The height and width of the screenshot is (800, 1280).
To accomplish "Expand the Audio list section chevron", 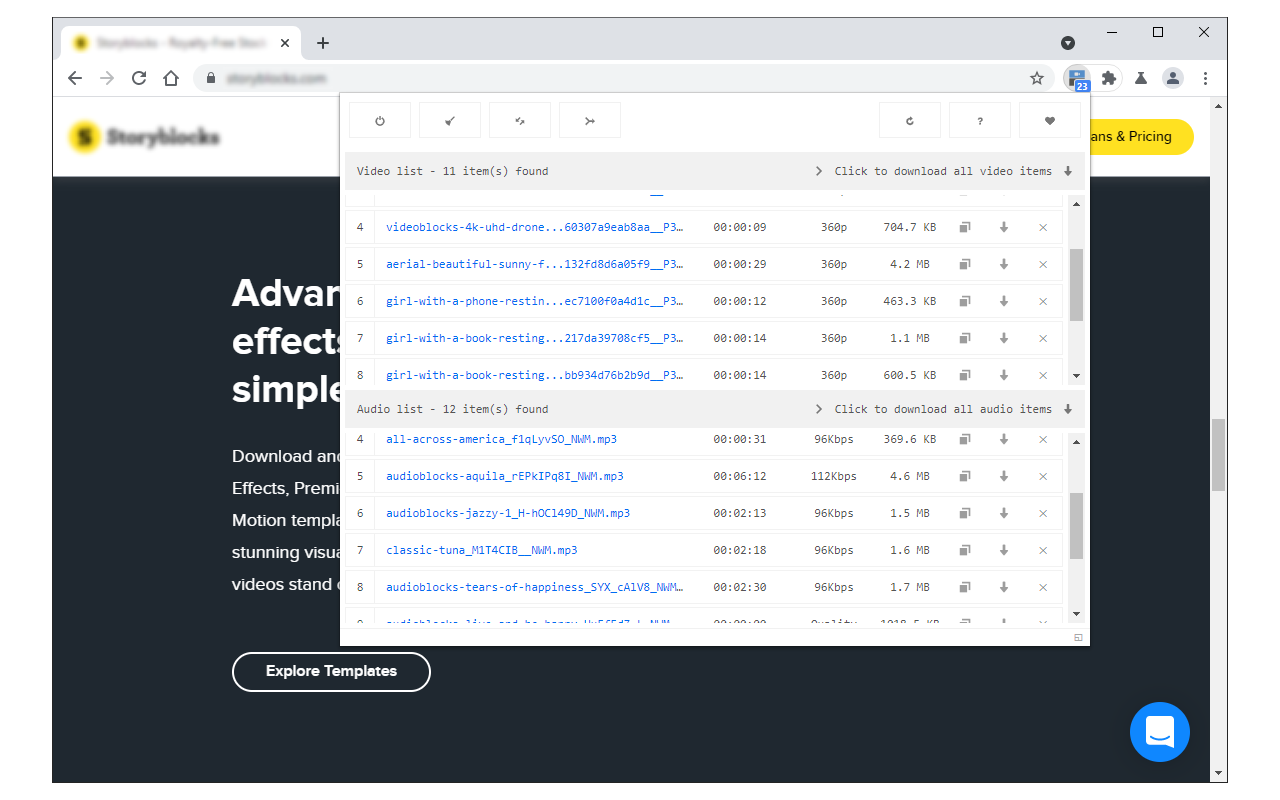I will point(818,408).
